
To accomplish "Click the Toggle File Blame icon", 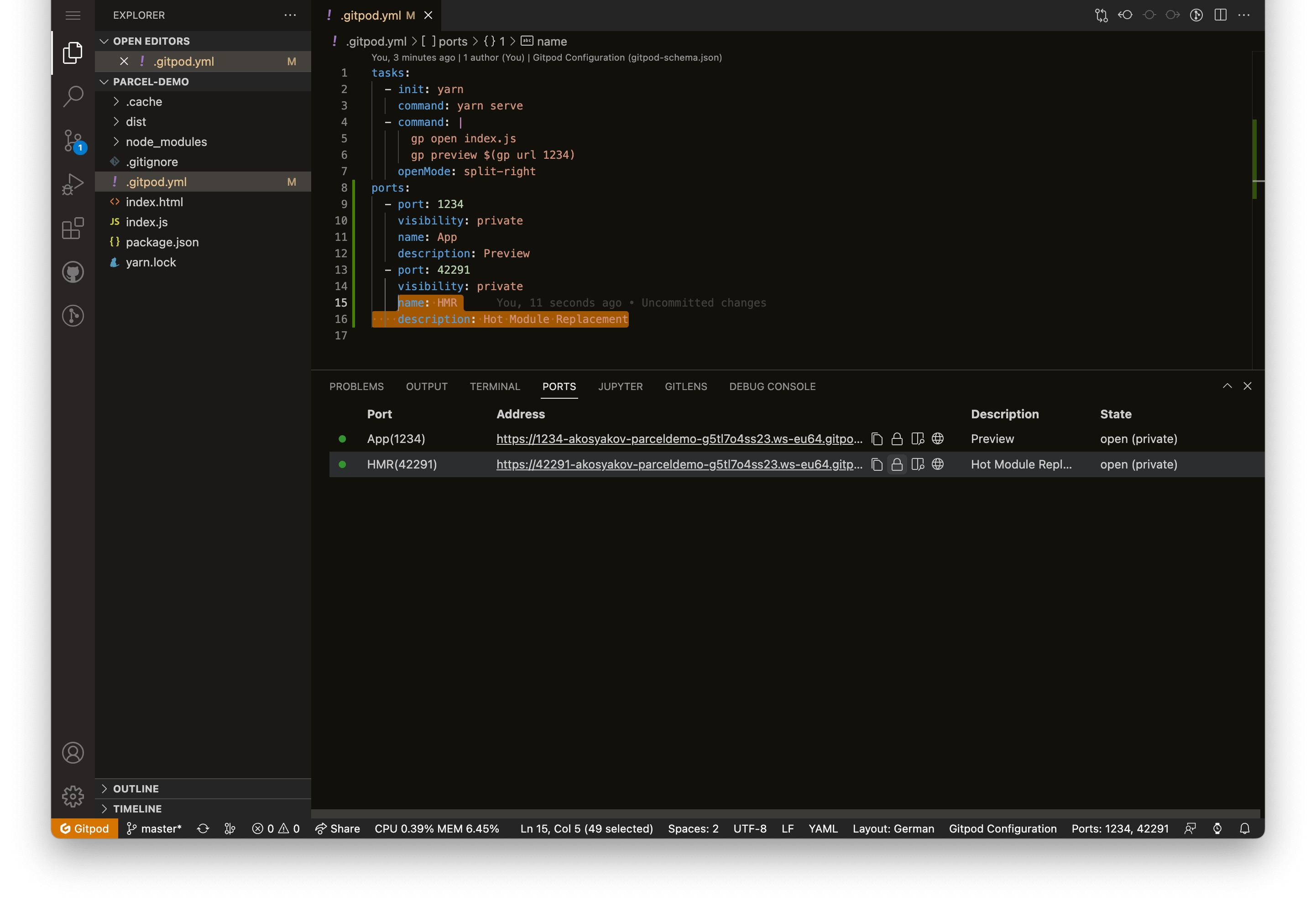I will pos(1196,16).
